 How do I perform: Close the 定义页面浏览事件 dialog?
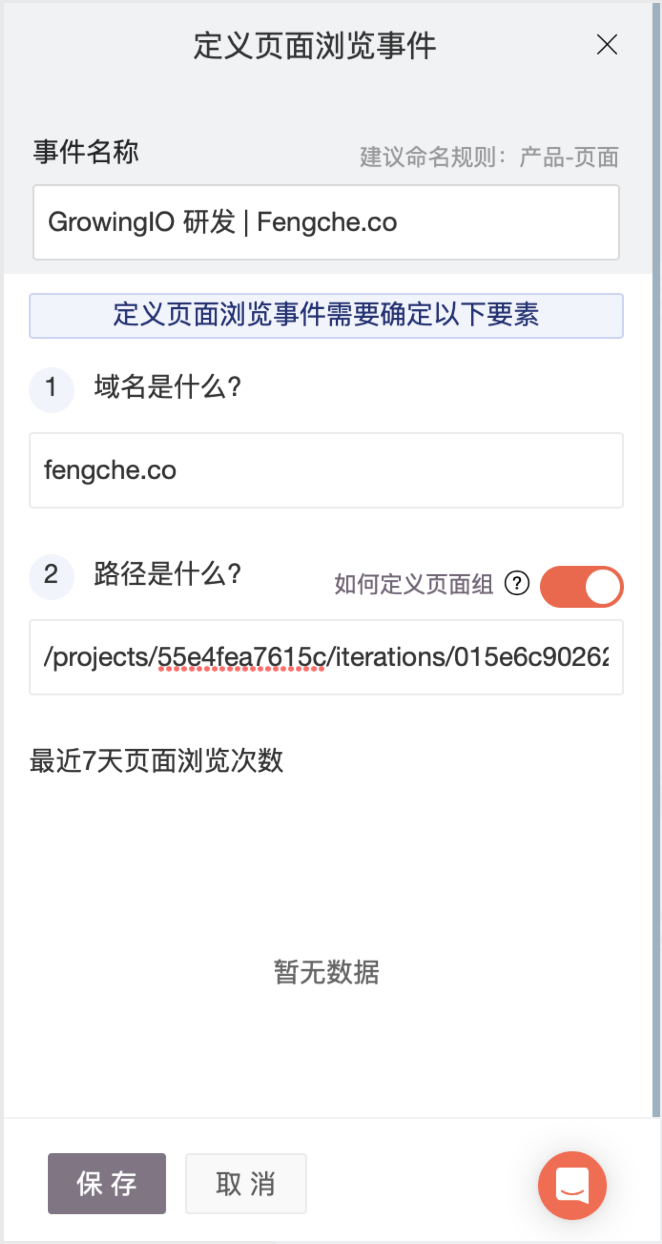[x=606, y=45]
